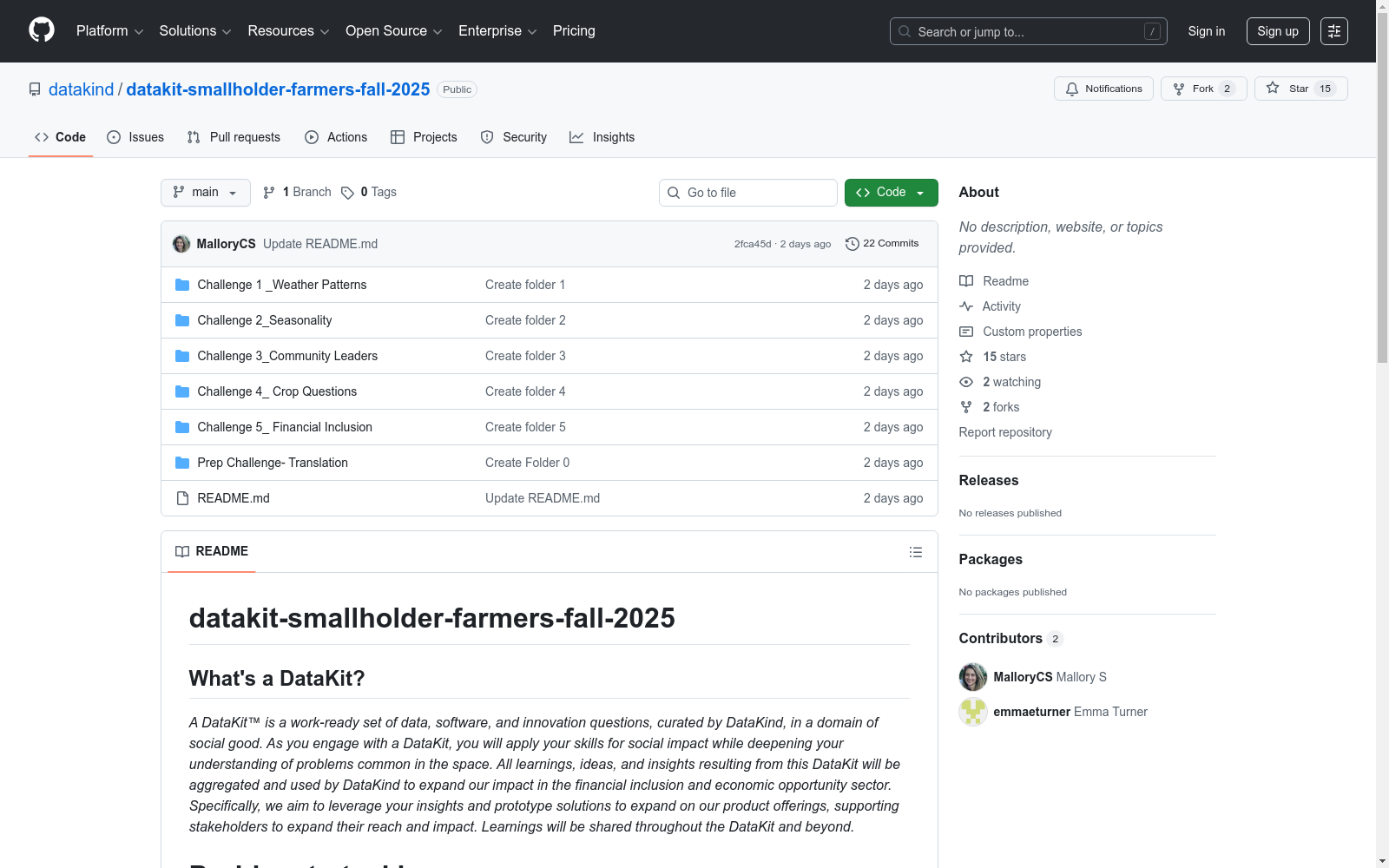Focus the Search or jump to field
The image size is (1389, 868).
[x=1029, y=31]
